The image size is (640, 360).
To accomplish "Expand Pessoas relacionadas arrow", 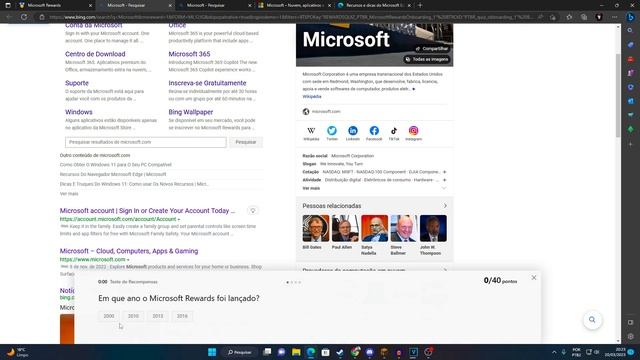I will coord(445,206).
